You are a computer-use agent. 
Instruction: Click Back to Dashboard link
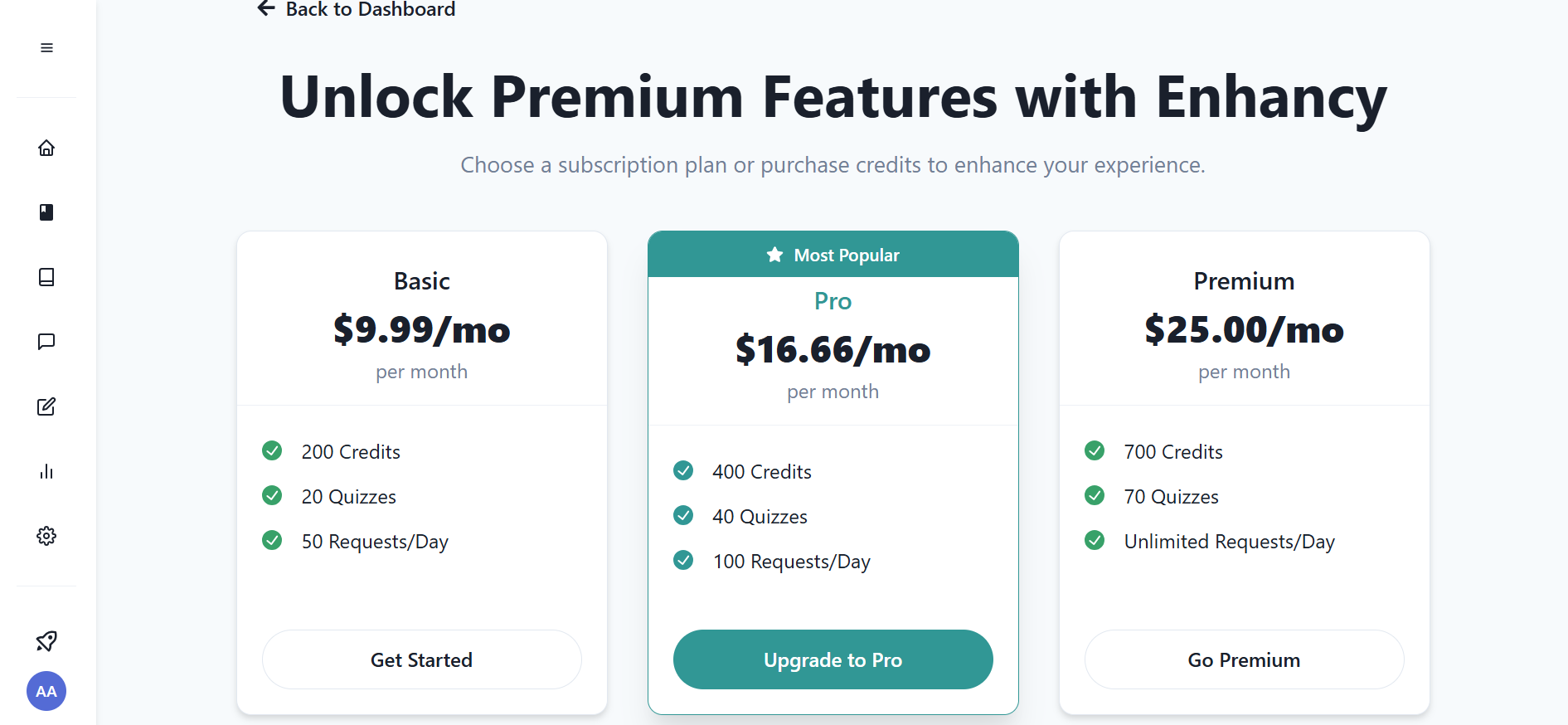tap(370, 9)
